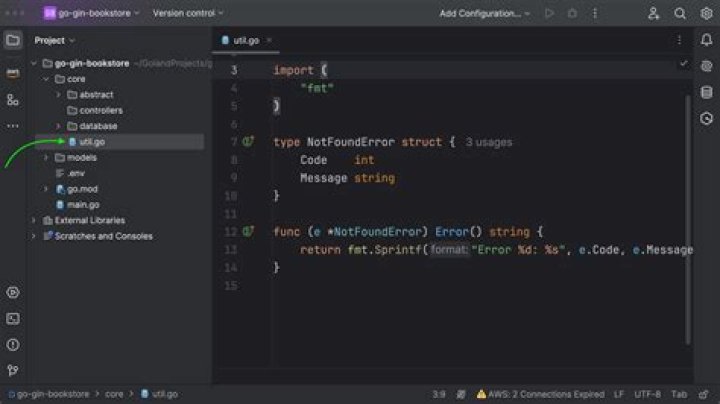Click the Search Everywhere magnifier icon
Screen dimensions: 720x404
(x=680, y=14)
